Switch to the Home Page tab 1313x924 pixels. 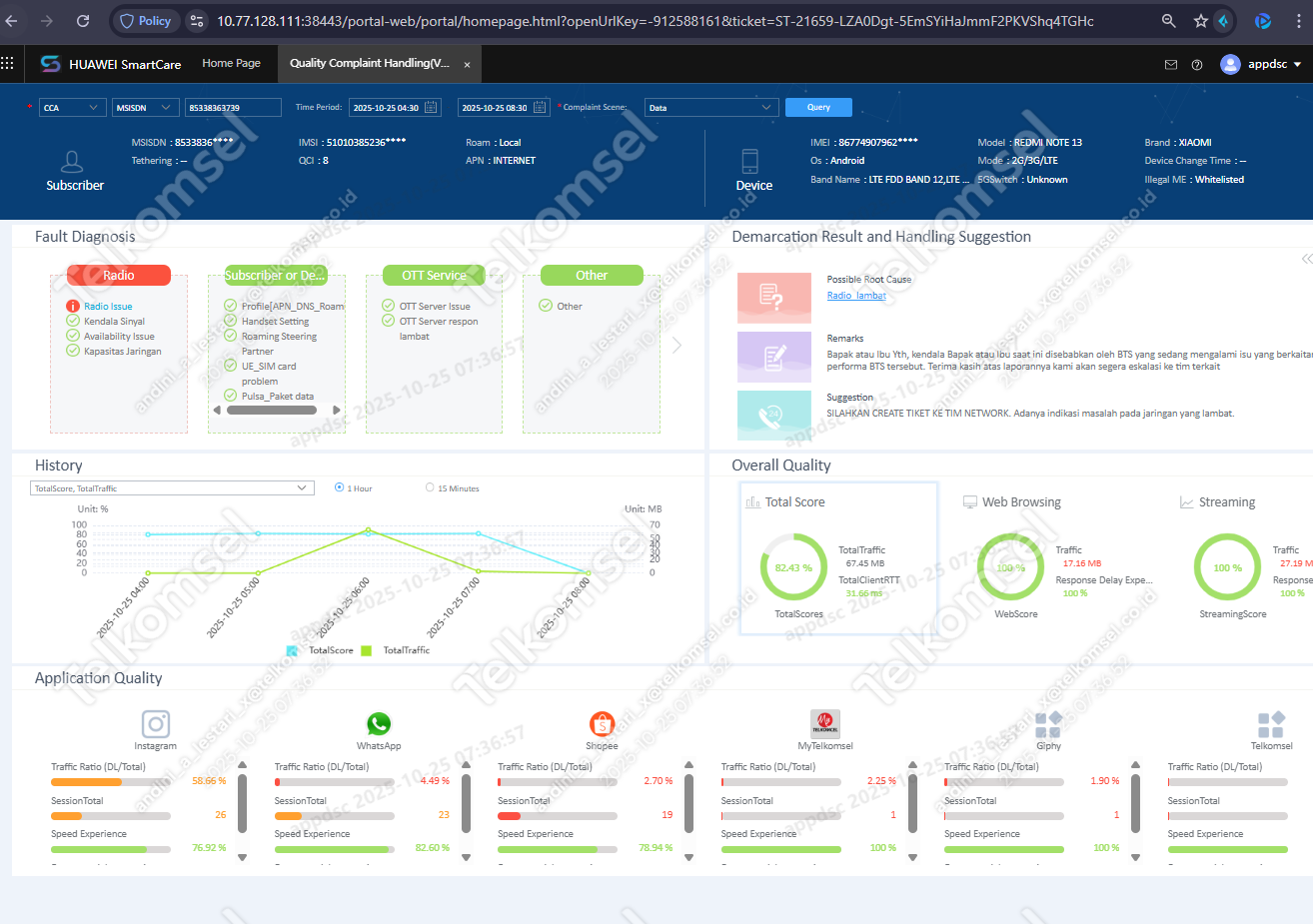[x=231, y=63]
